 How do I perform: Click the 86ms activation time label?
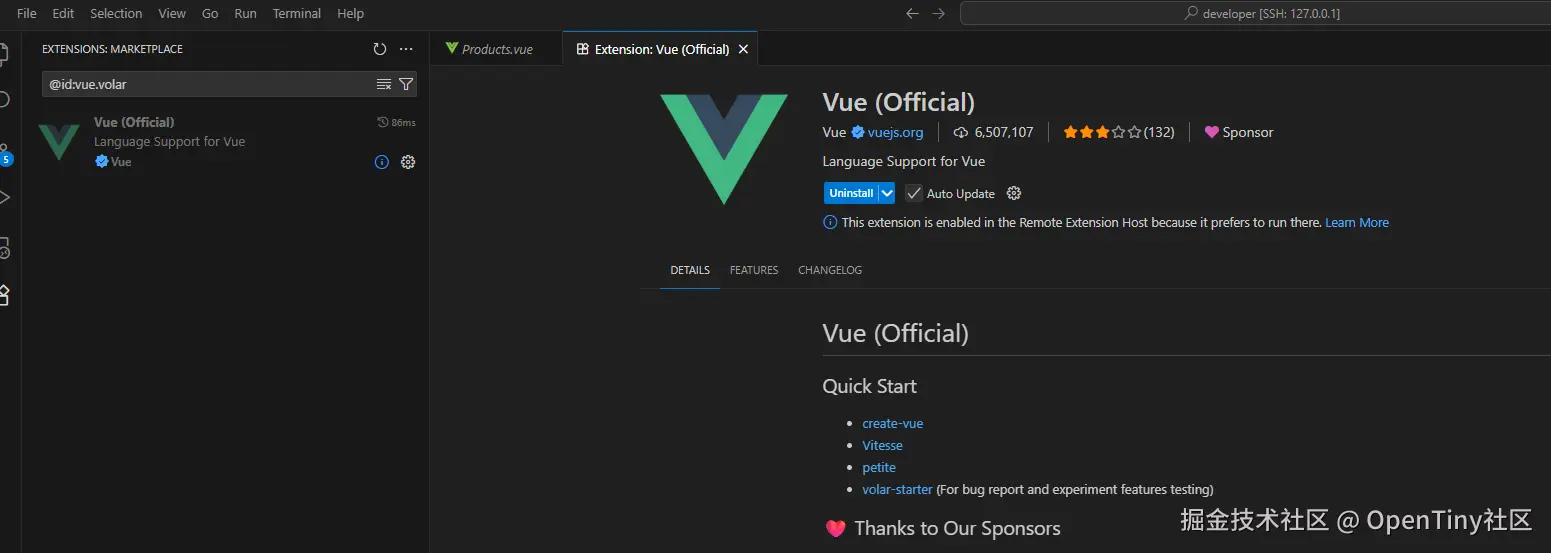pos(396,122)
